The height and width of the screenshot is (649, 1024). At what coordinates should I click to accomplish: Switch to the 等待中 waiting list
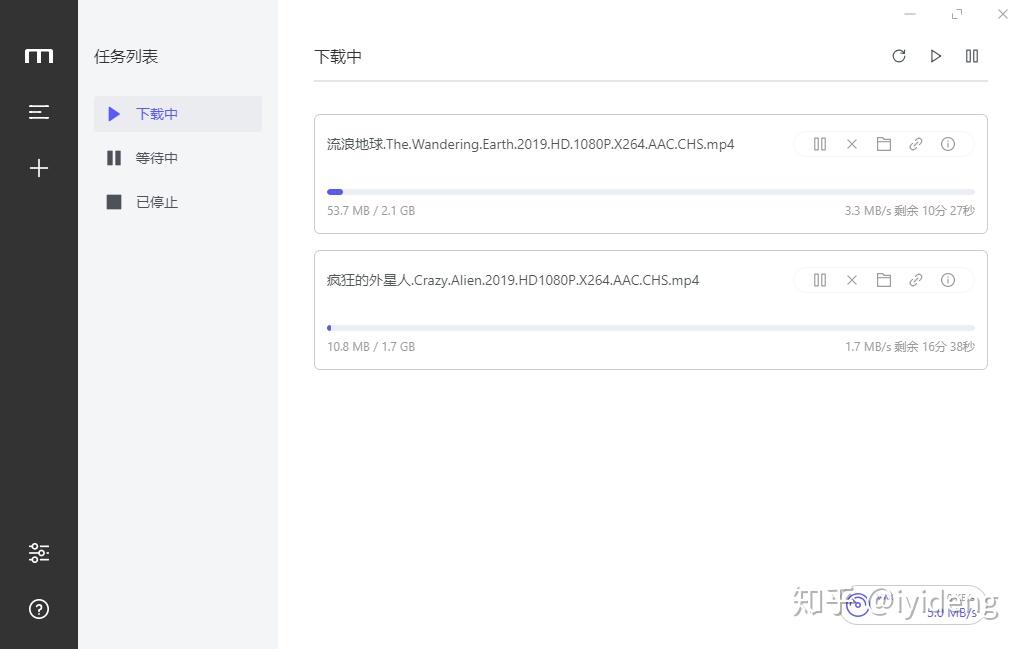click(156, 157)
